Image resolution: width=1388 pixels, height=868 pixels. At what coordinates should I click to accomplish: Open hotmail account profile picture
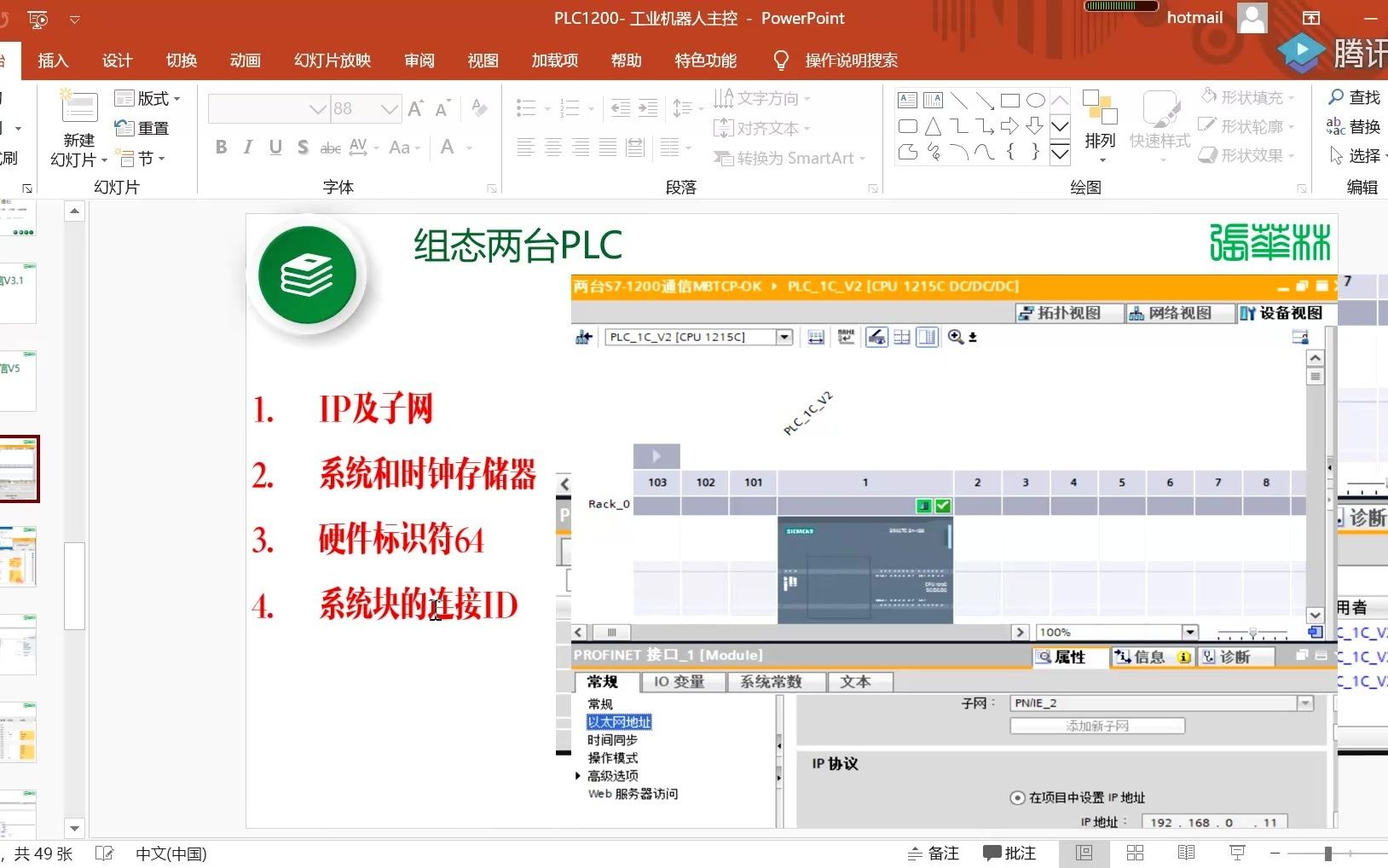tap(1252, 18)
